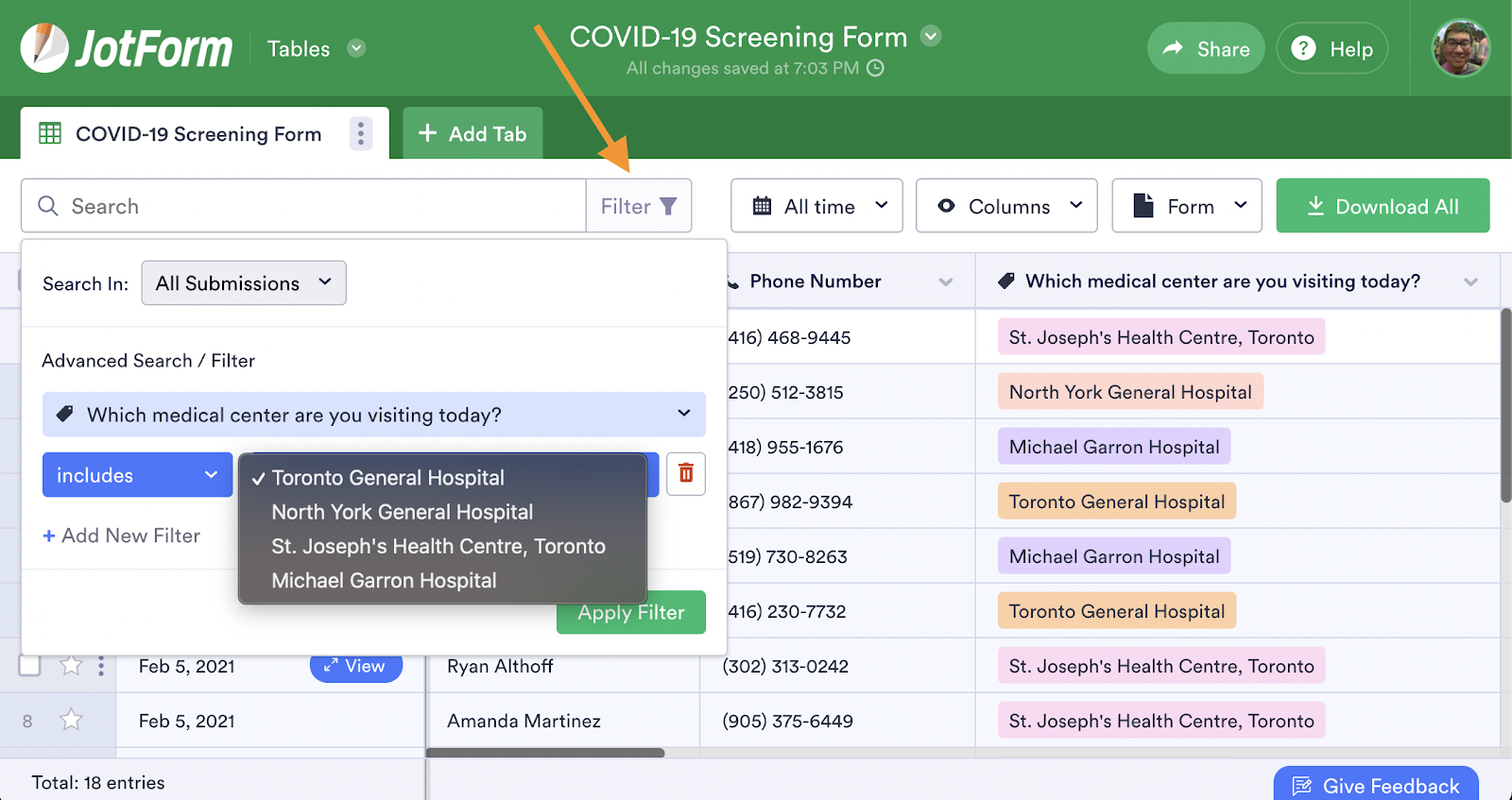Open the Help button
The image size is (1512, 800).
point(1332,48)
